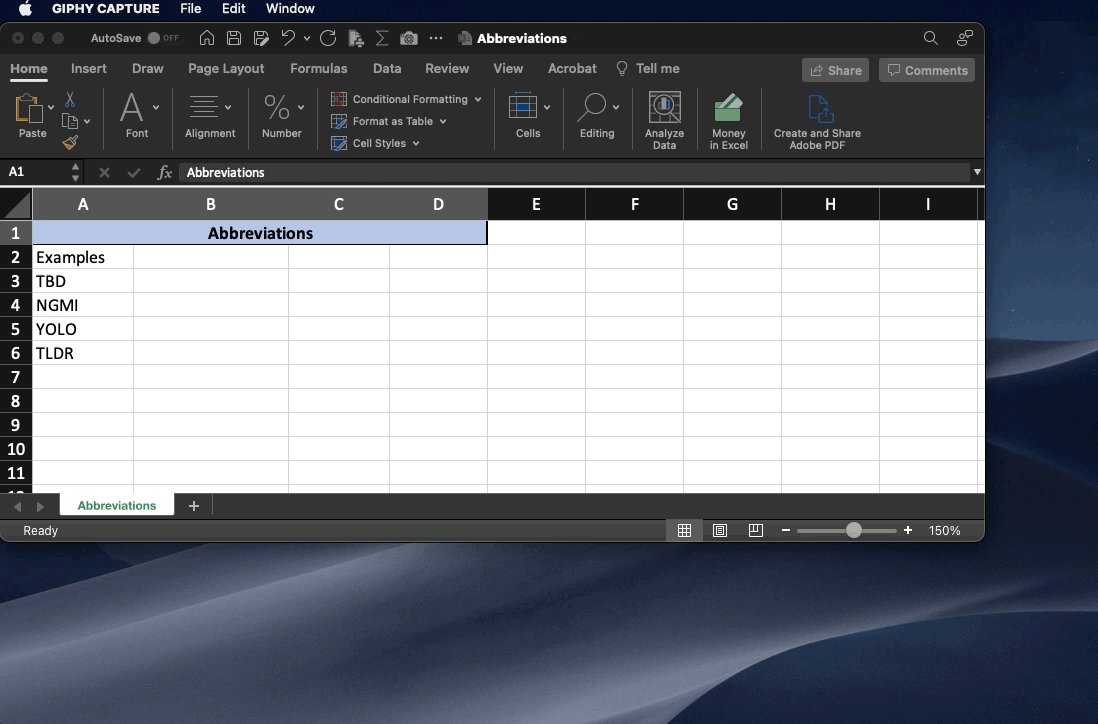Click the Name Box stepper arrows
The width and height of the screenshot is (1098, 724).
pos(76,172)
